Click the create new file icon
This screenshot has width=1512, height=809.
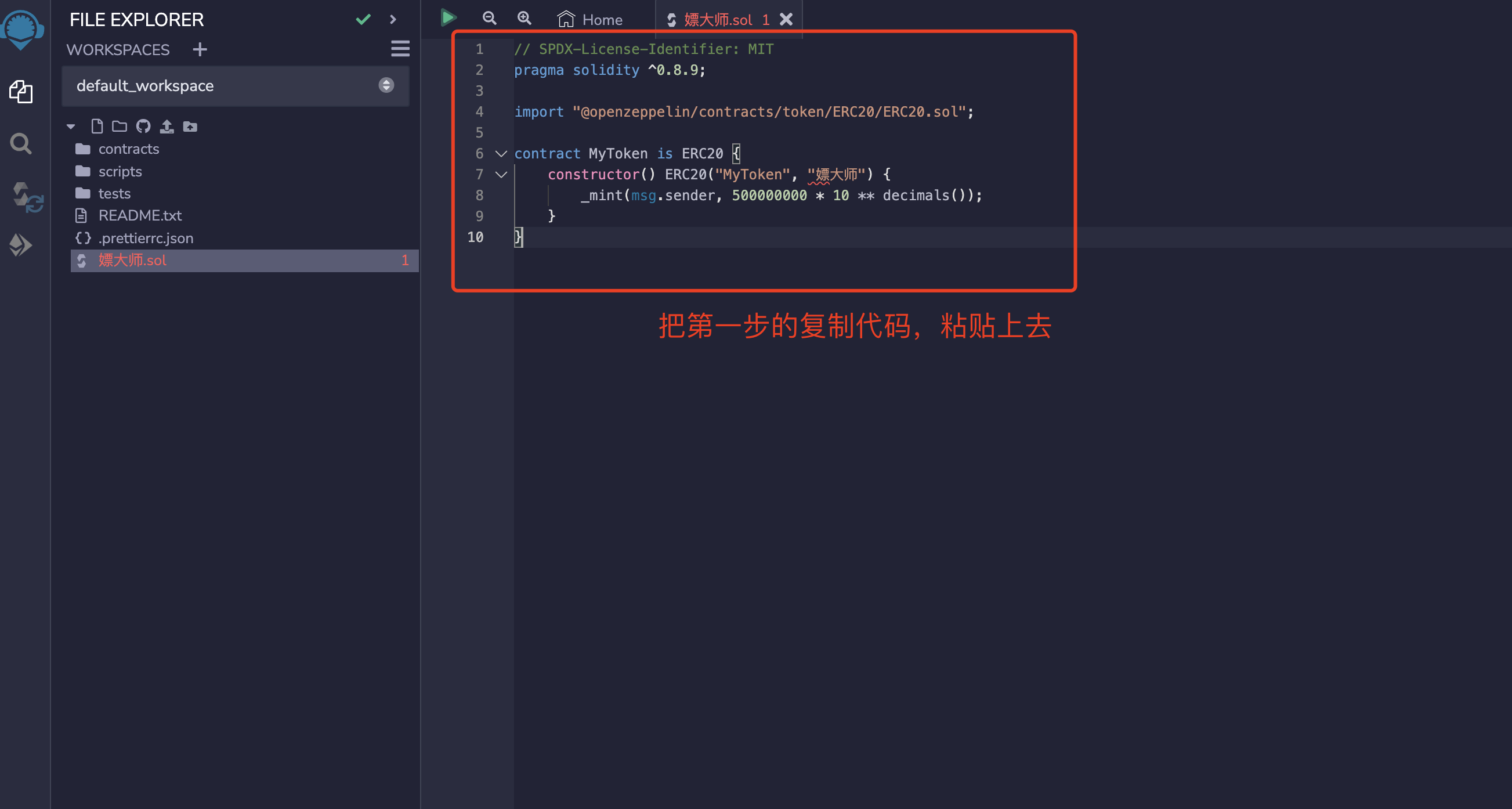(x=97, y=126)
